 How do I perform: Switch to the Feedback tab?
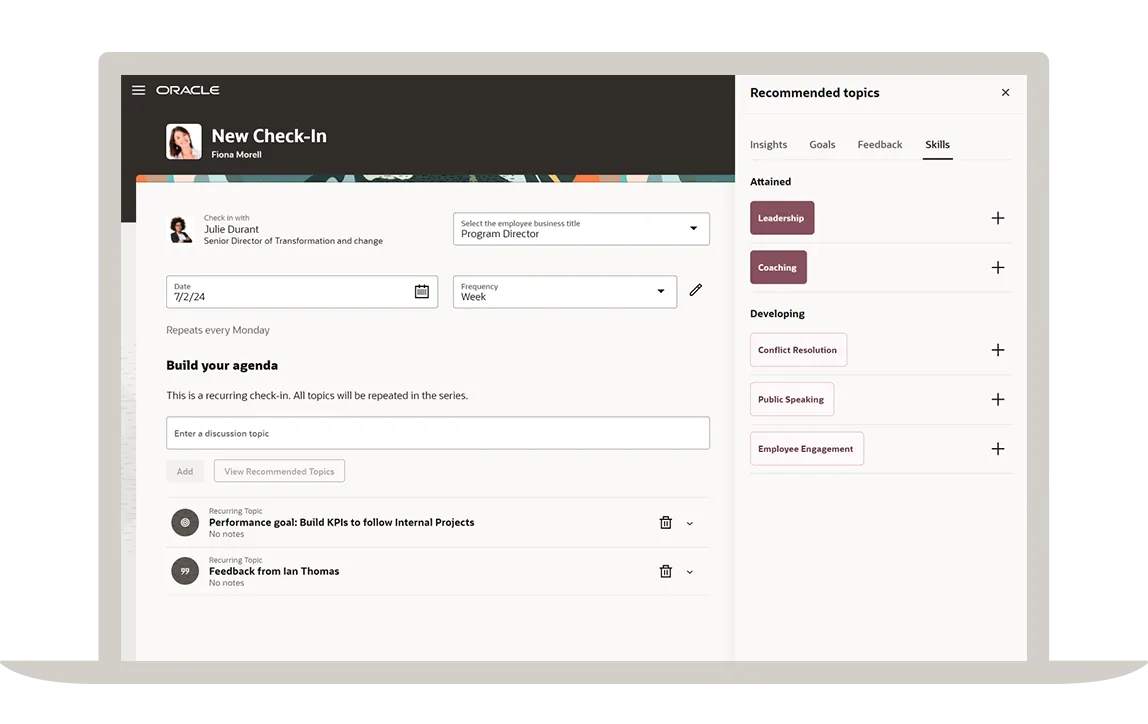879,145
